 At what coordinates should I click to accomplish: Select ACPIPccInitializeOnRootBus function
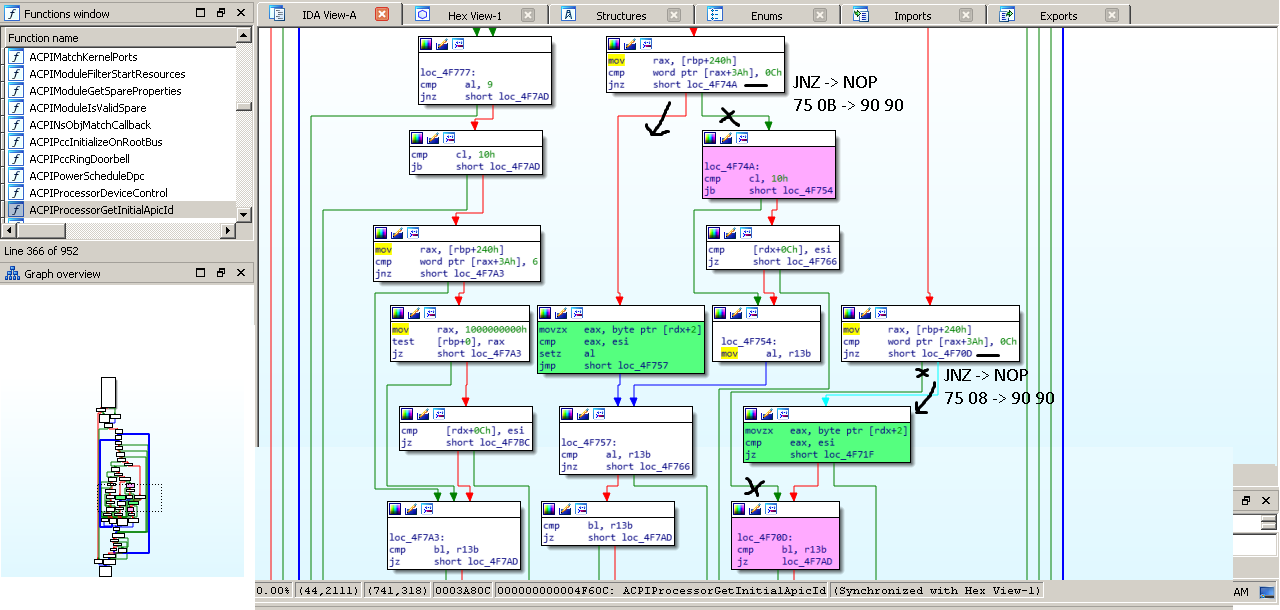tap(120, 142)
